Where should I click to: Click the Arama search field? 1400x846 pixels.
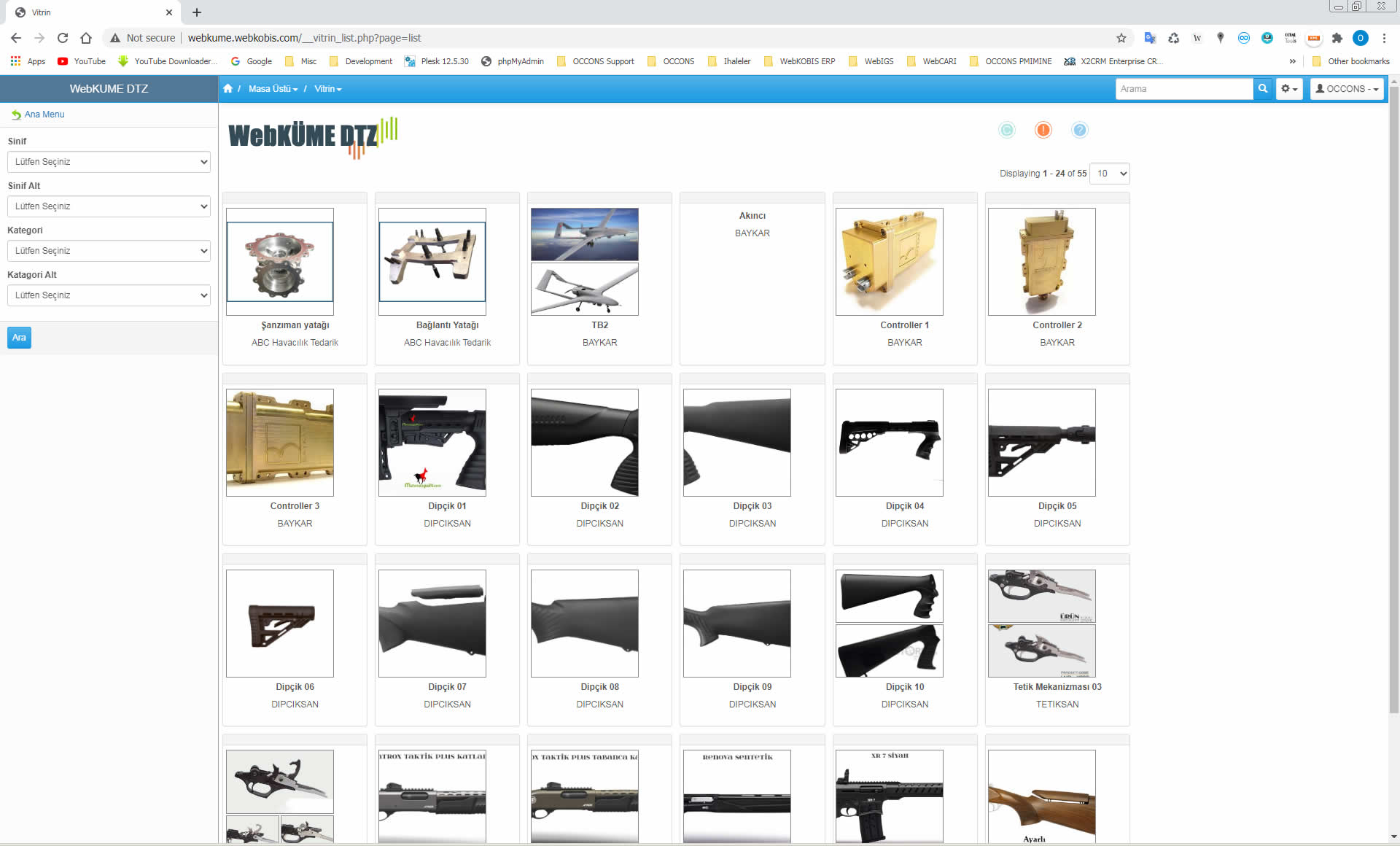[x=1184, y=88]
